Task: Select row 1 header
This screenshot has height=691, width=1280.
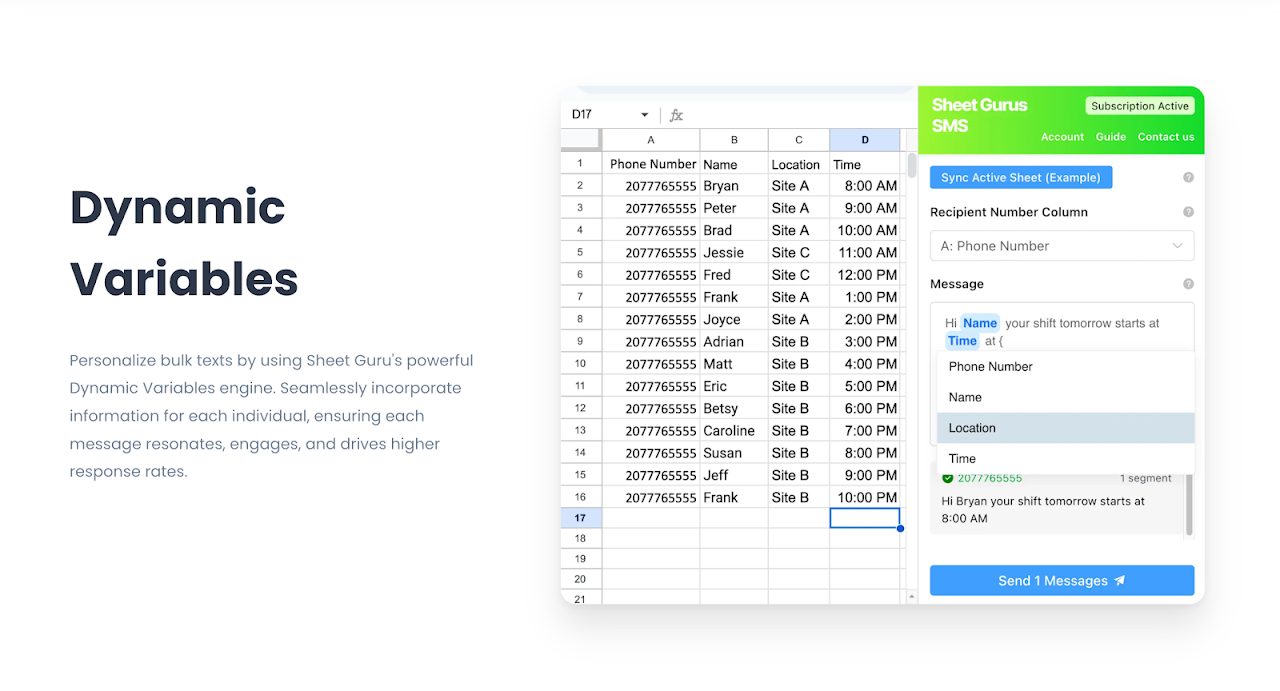Action: [581, 163]
